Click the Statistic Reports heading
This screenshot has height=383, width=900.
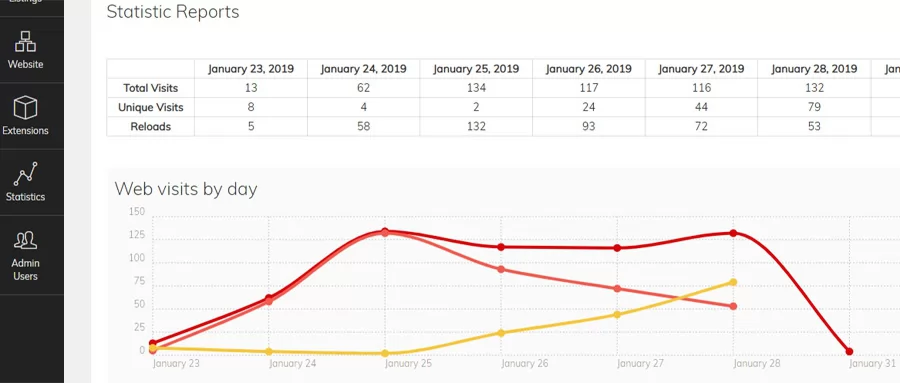coord(173,12)
